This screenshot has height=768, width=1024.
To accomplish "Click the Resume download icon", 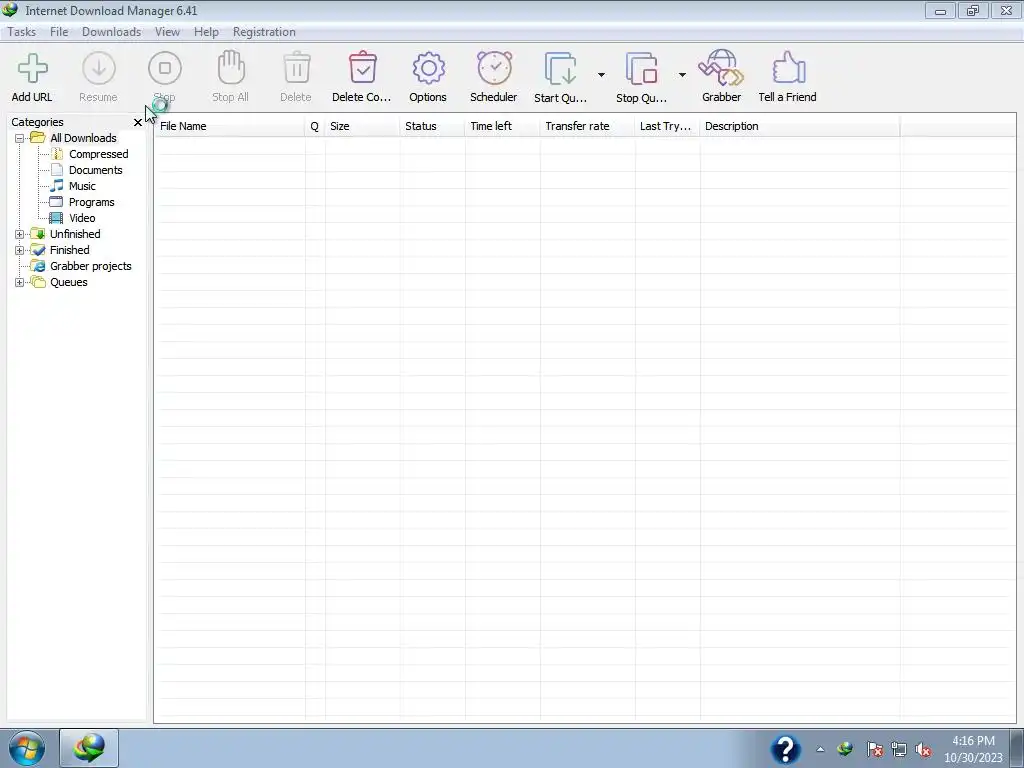I will pyautogui.click(x=99, y=69).
